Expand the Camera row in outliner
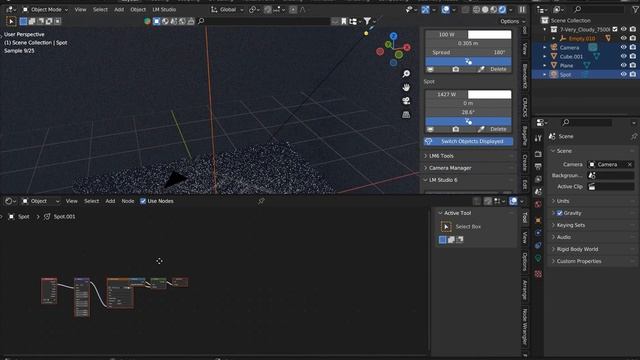640x360 pixels. pyautogui.click(x=545, y=47)
